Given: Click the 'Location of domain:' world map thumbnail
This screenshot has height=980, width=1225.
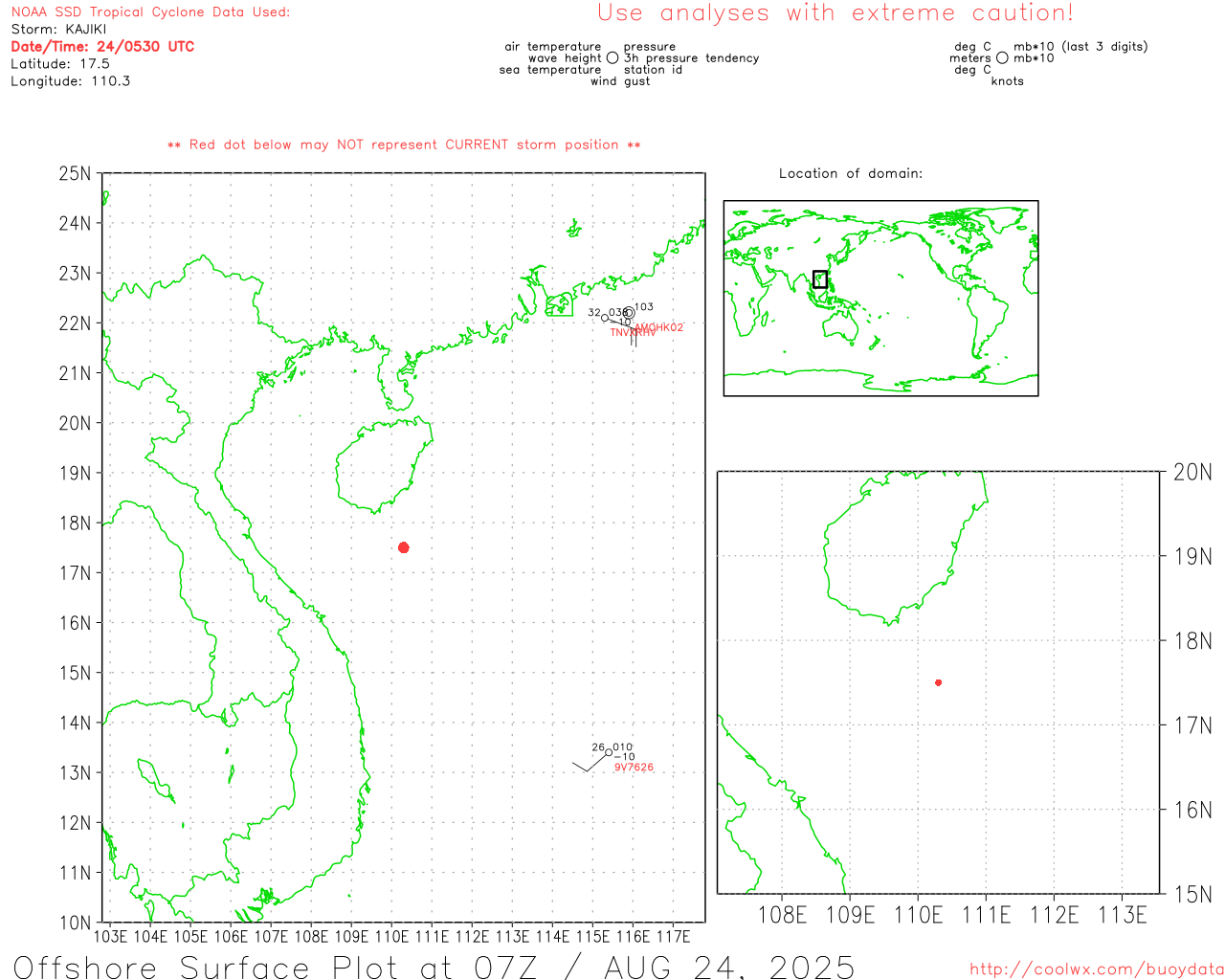Looking at the screenshot, I should pos(880,298).
